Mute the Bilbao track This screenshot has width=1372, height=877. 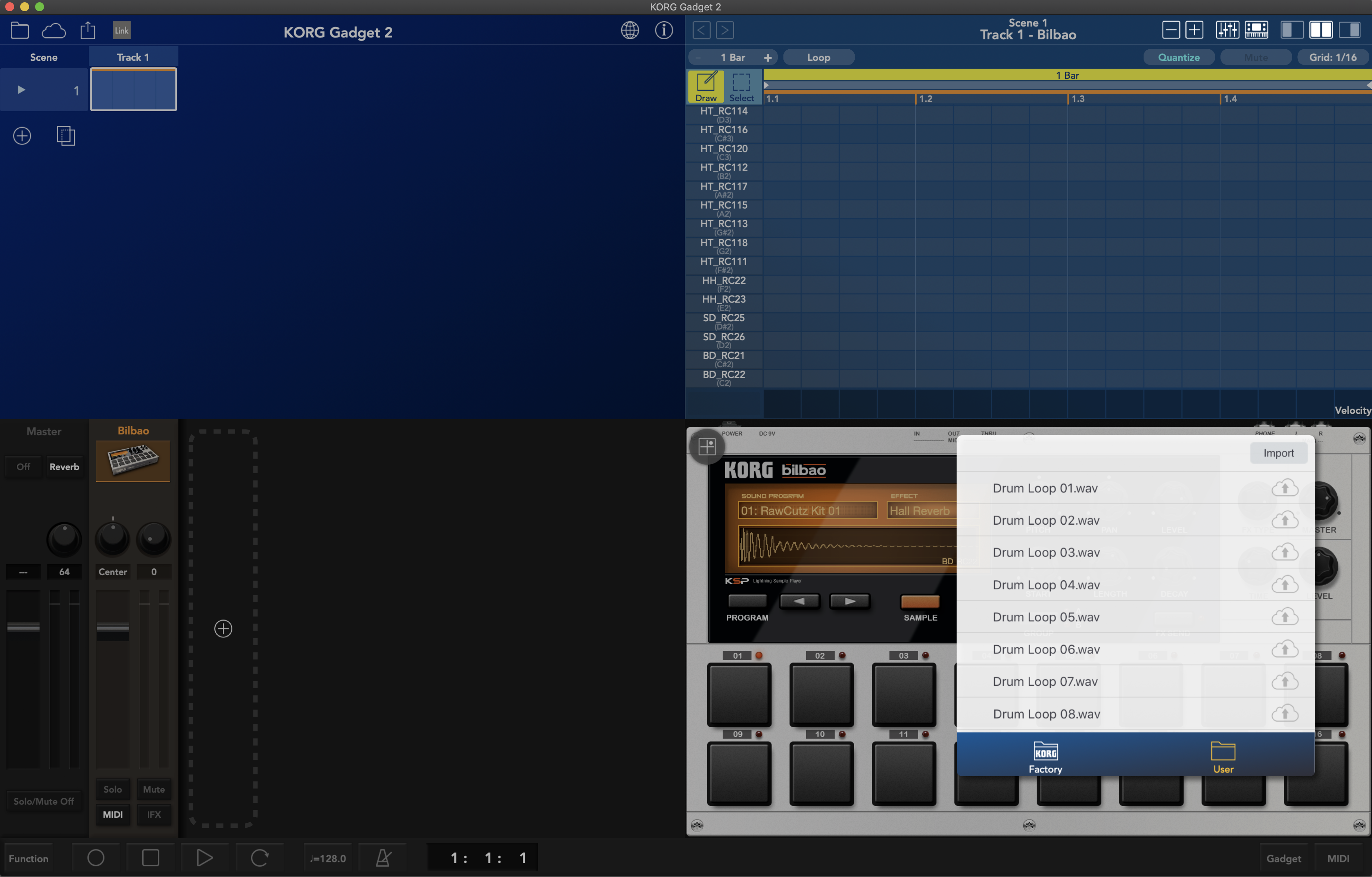[154, 789]
